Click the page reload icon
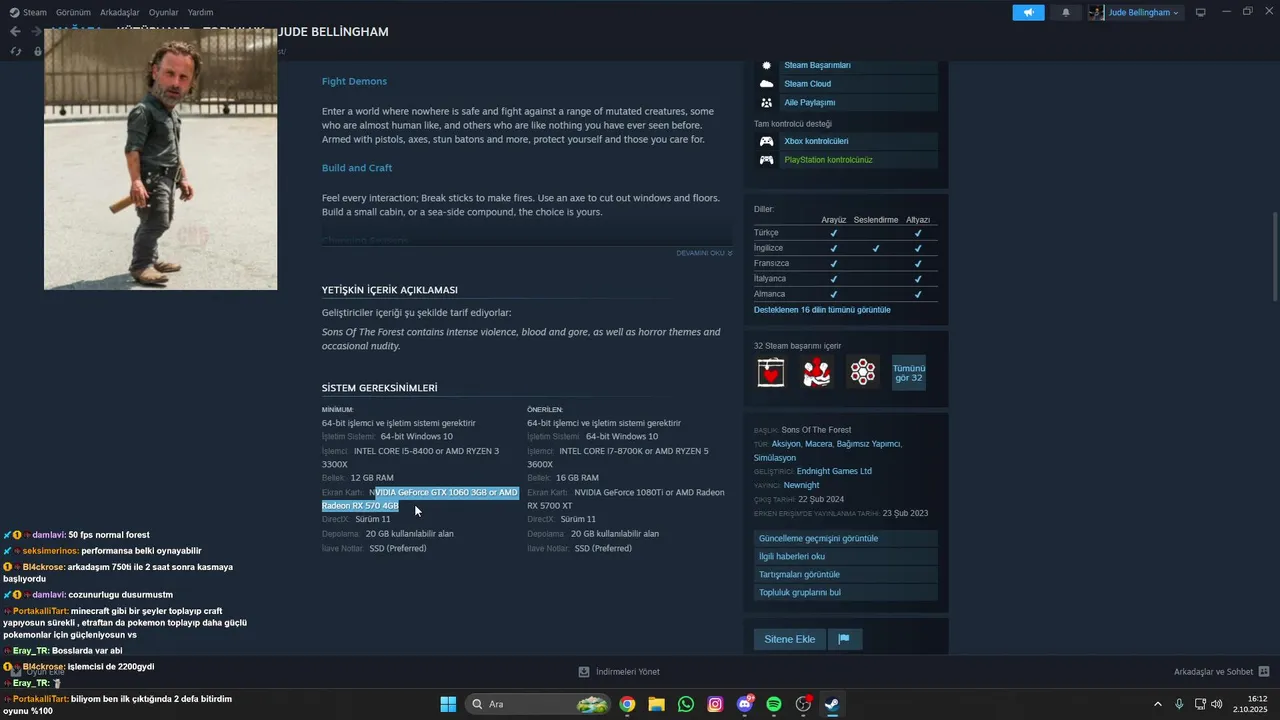This screenshot has width=1280, height=720. (x=16, y=51)
